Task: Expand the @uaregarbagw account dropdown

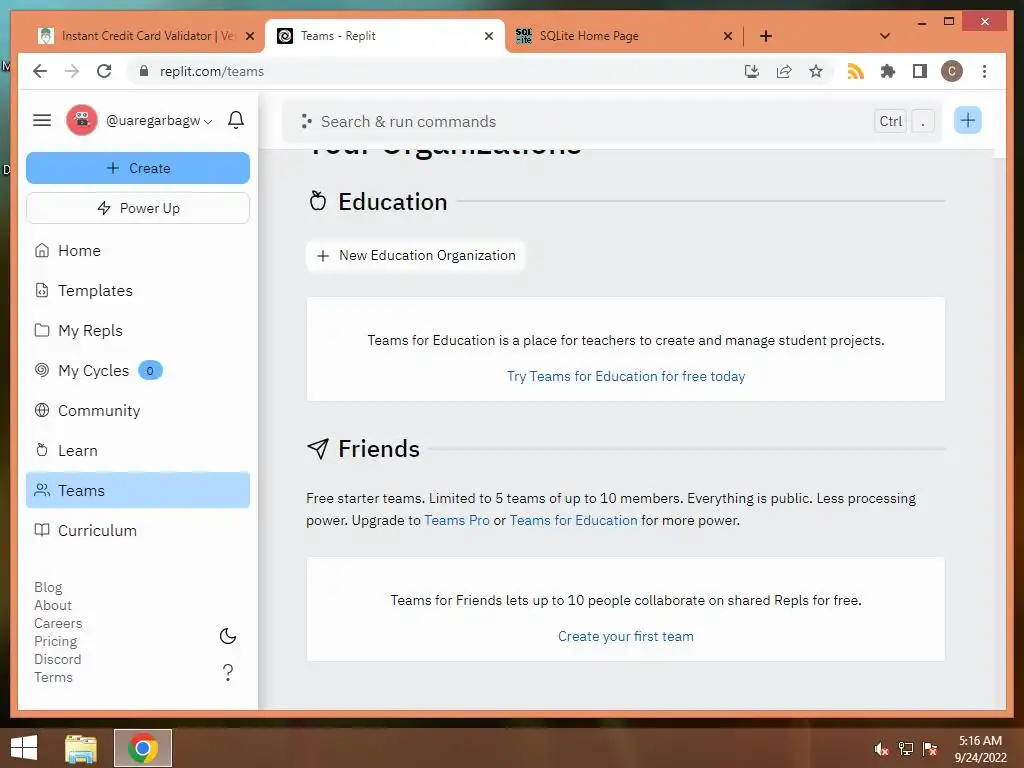Action: 159,121
